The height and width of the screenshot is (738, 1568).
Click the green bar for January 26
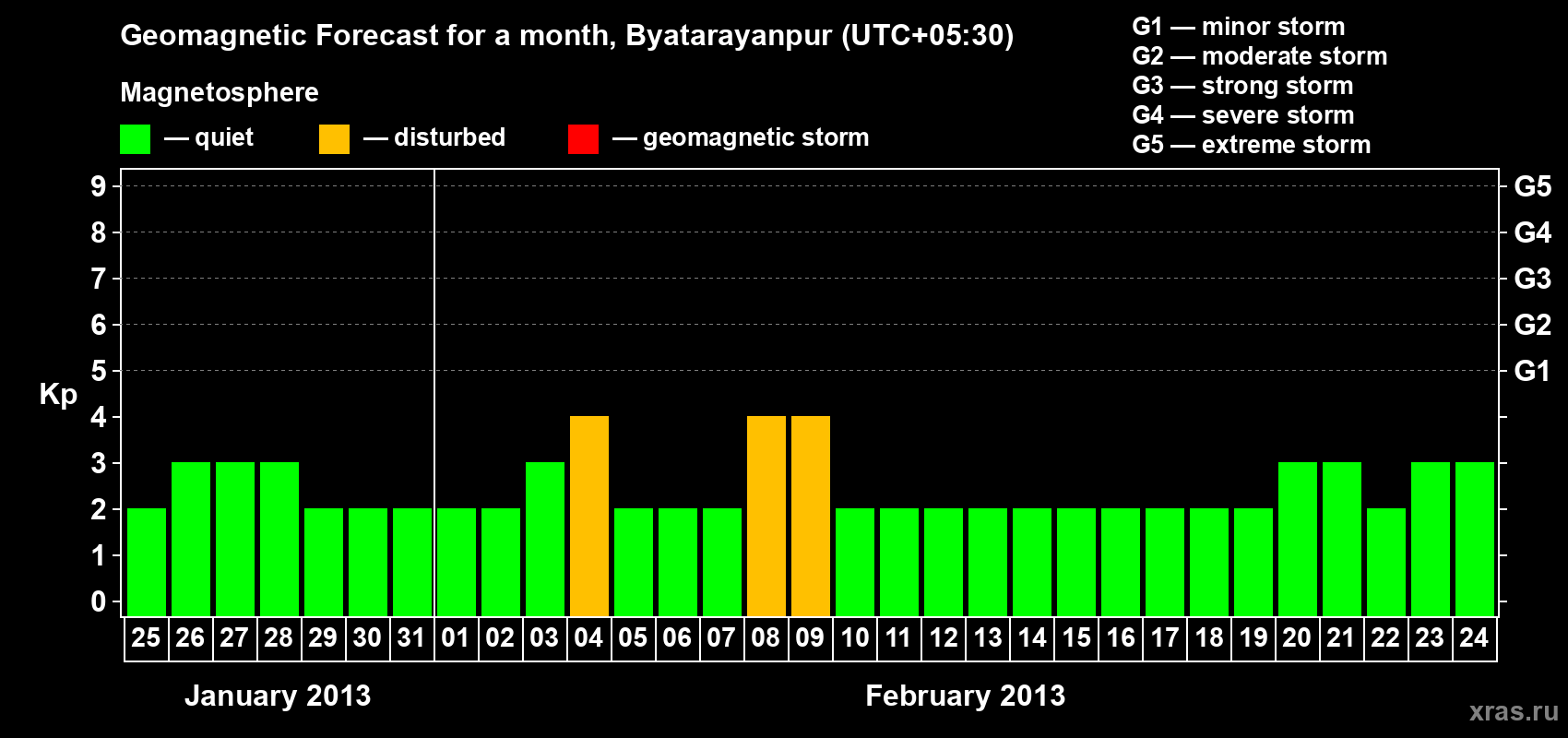pos(191,540)
